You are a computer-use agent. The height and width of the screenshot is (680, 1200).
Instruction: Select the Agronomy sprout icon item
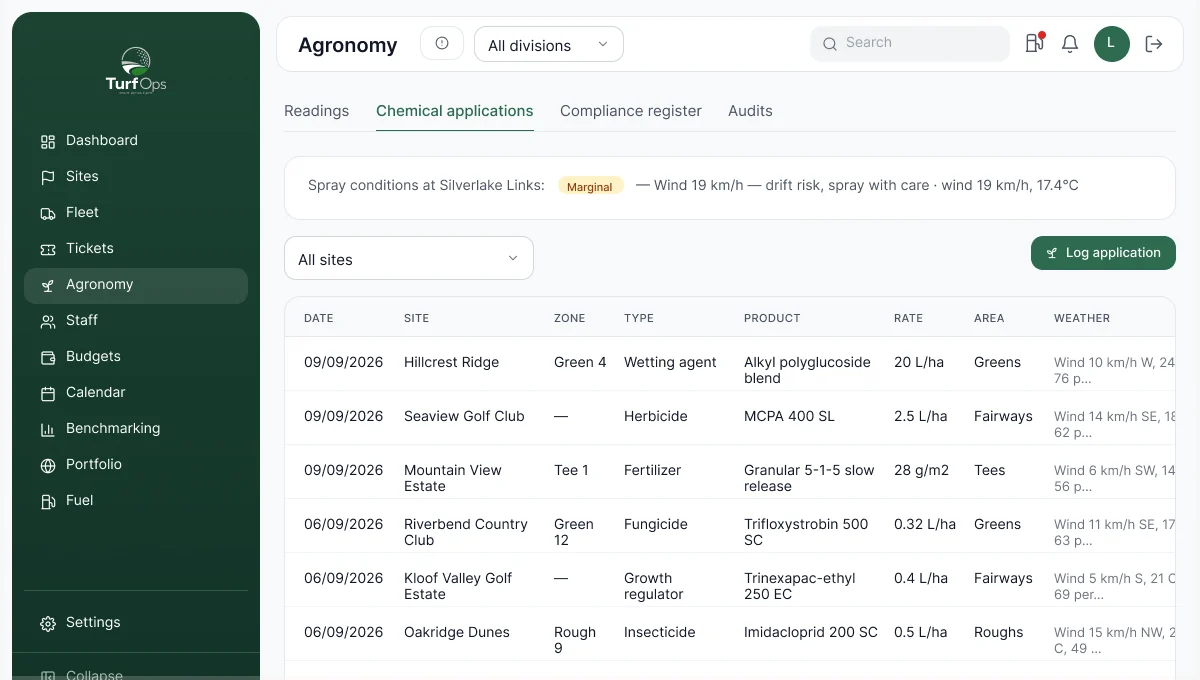pyautogui.click(x=136, y=285)
